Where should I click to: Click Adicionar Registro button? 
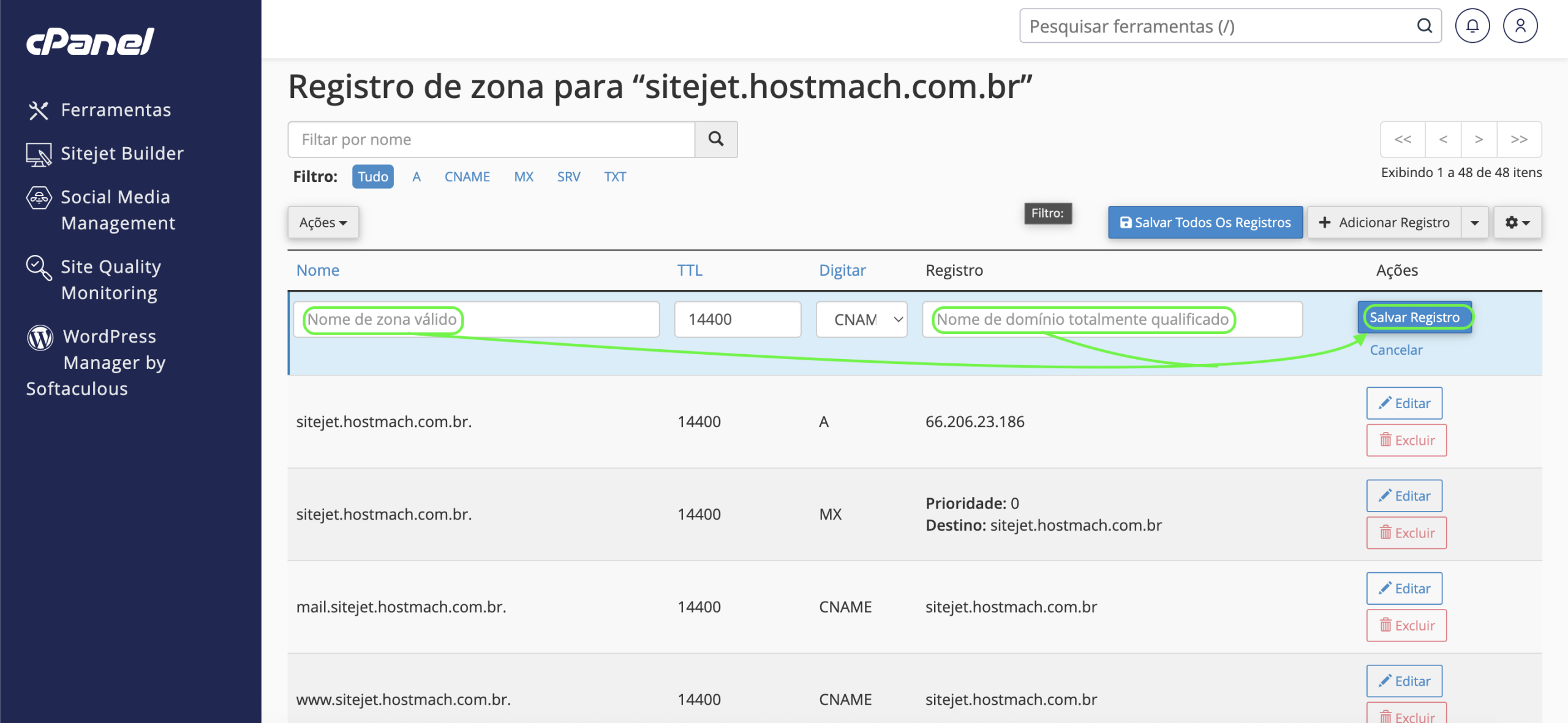tap(1384, 222)
